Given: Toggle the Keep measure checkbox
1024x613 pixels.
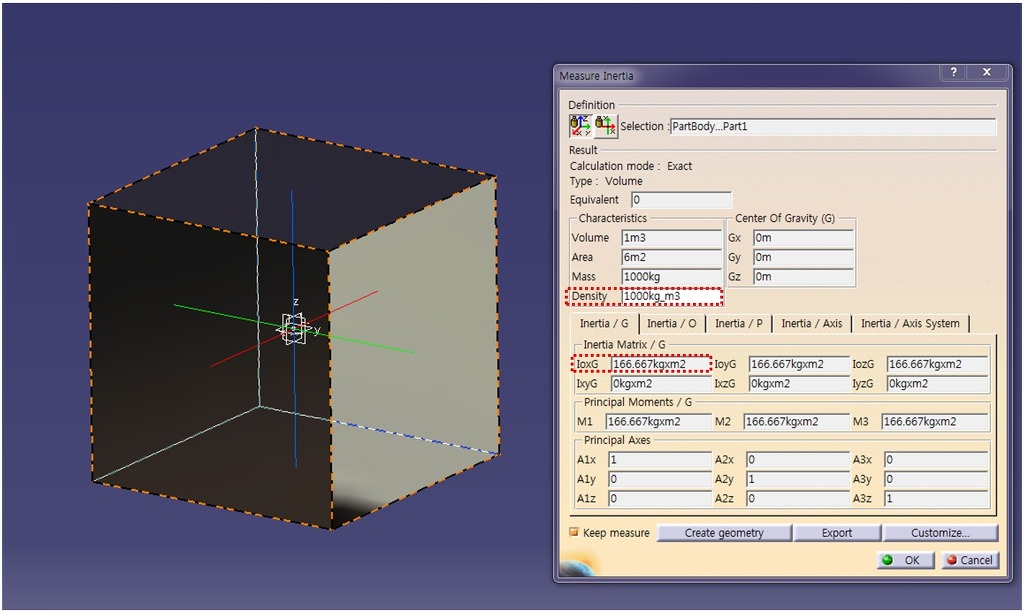Looking at the screenshot, I should pos(574,532).
